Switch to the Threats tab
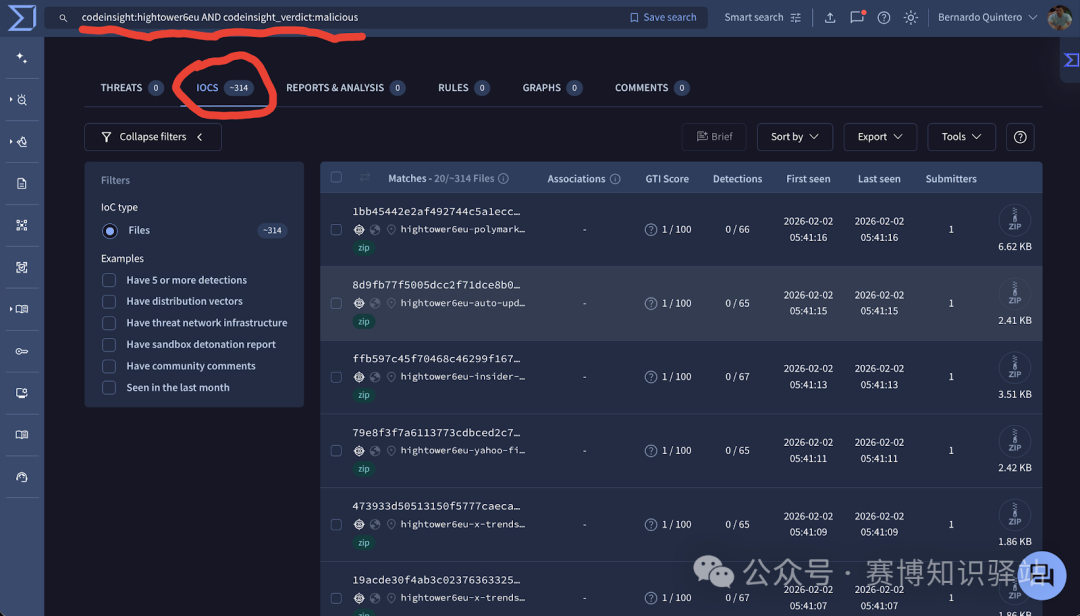The width and height of the screenshot is (1080, 616). point(132,88)
